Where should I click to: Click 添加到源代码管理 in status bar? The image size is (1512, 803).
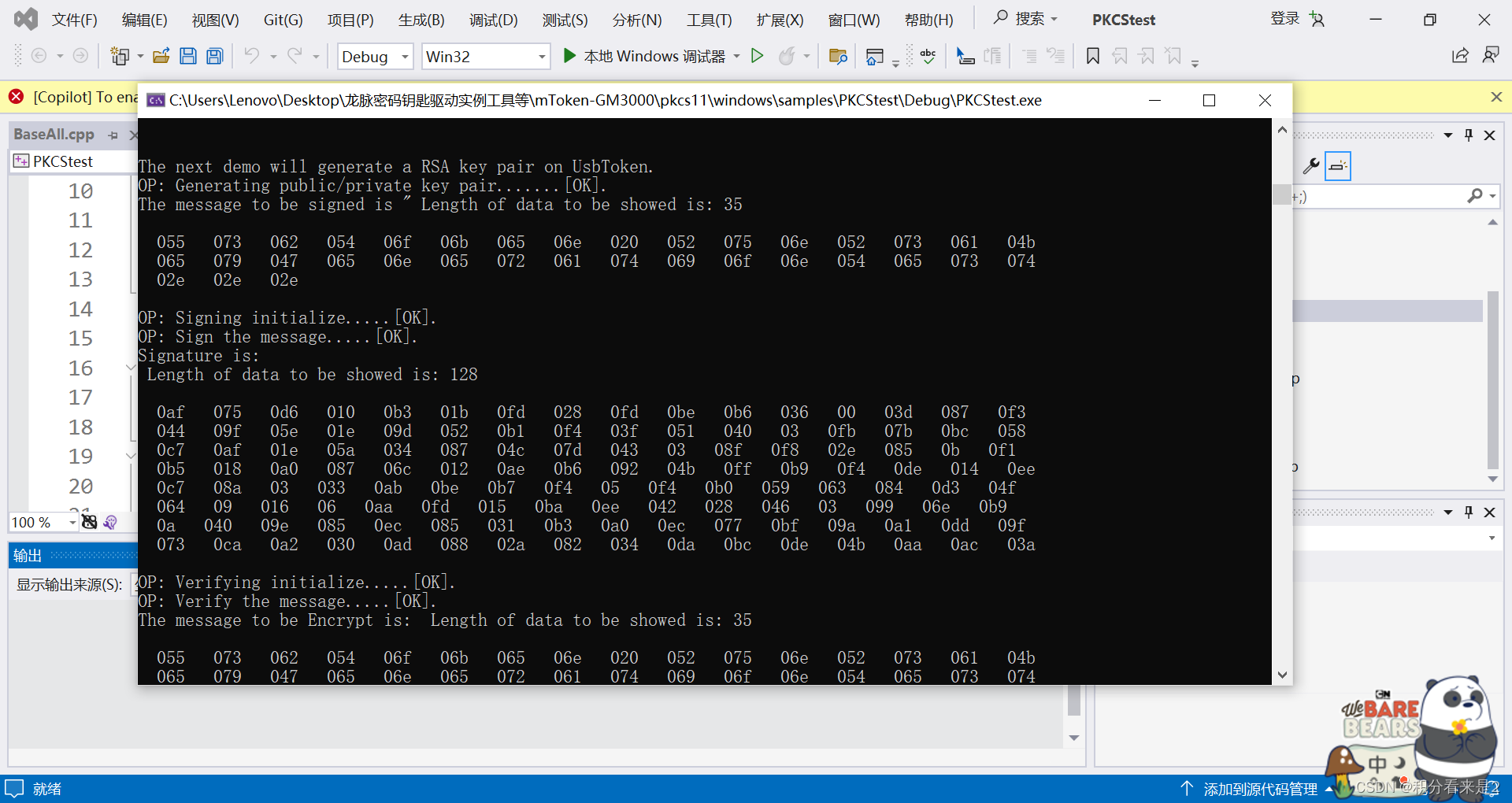pos(1260,789)
